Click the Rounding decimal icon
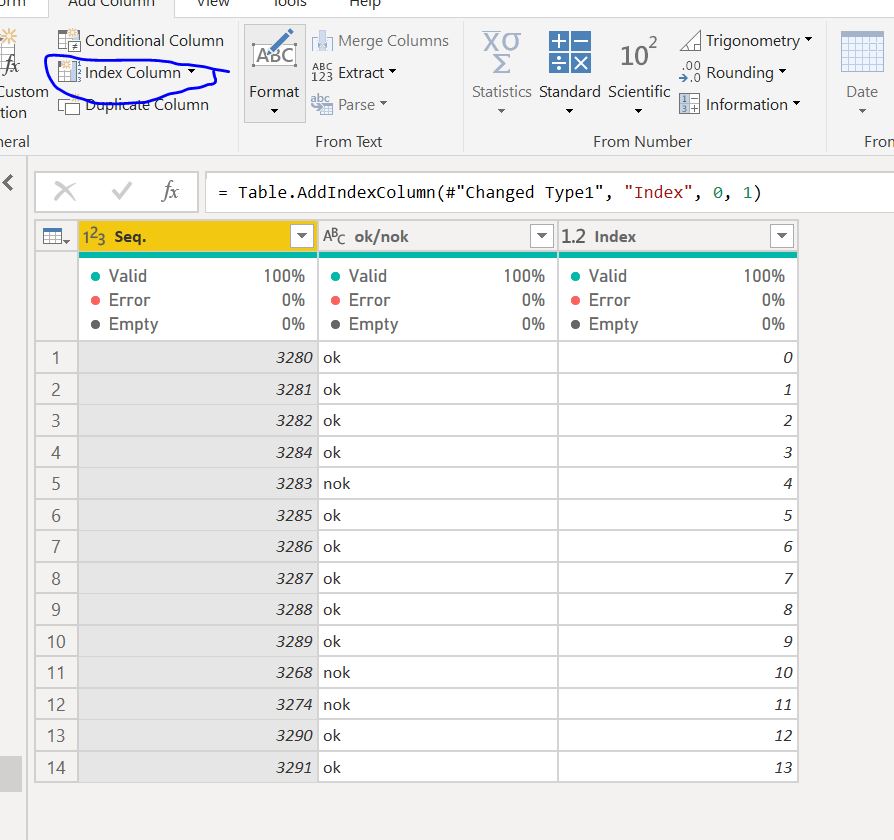 tap(690, 72)
